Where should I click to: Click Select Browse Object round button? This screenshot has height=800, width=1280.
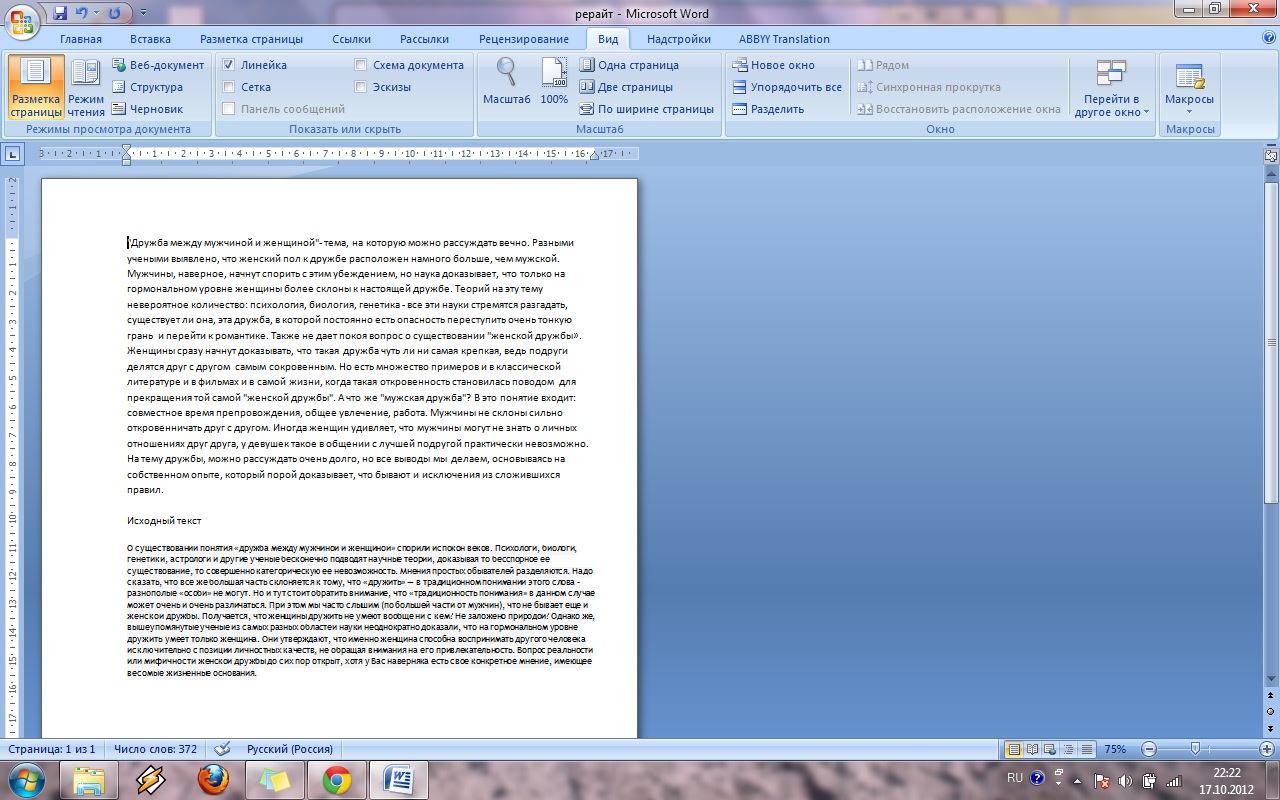click(x=1271, y=711)
